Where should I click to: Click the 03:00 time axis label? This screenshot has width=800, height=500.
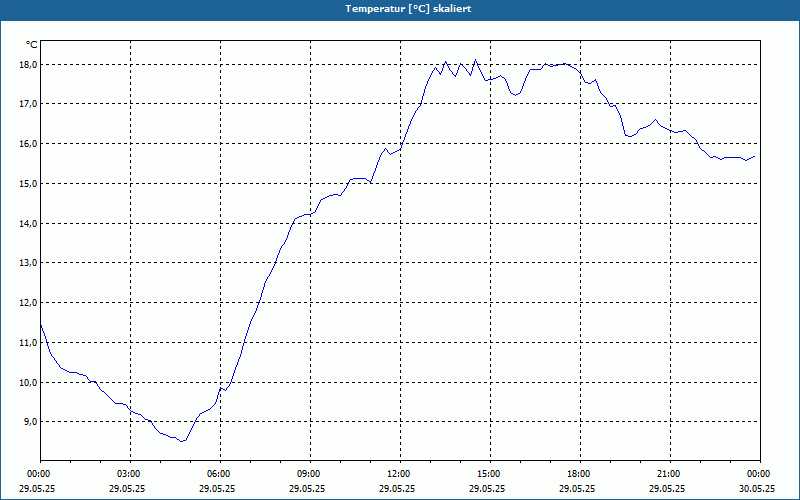[131, 474]
